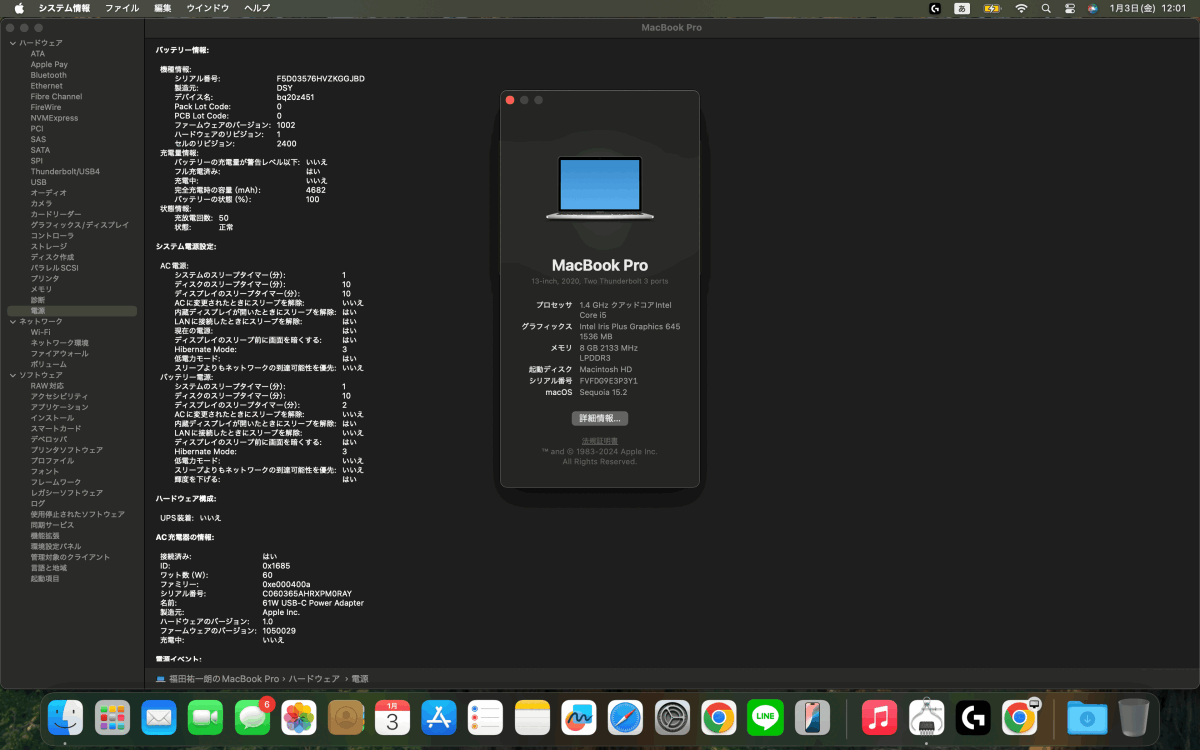The image size is (1200, 750).
Task: Select serial number FVFD09E3P3Y1 in About window
Action: pyautogui.click(x=609, y=381)
